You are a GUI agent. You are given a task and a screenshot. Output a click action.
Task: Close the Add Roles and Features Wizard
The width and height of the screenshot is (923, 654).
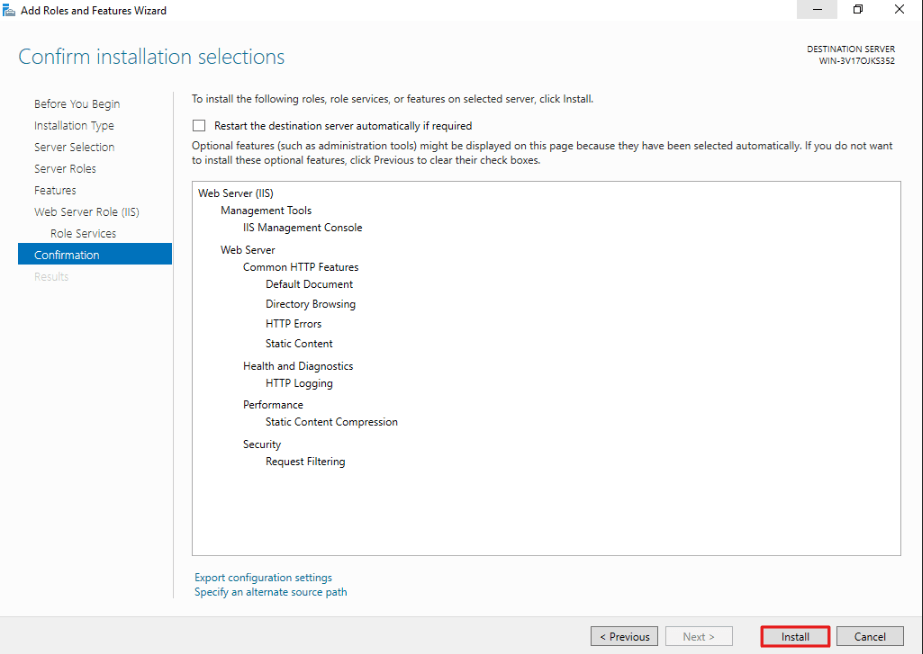(x=899, y=9)
